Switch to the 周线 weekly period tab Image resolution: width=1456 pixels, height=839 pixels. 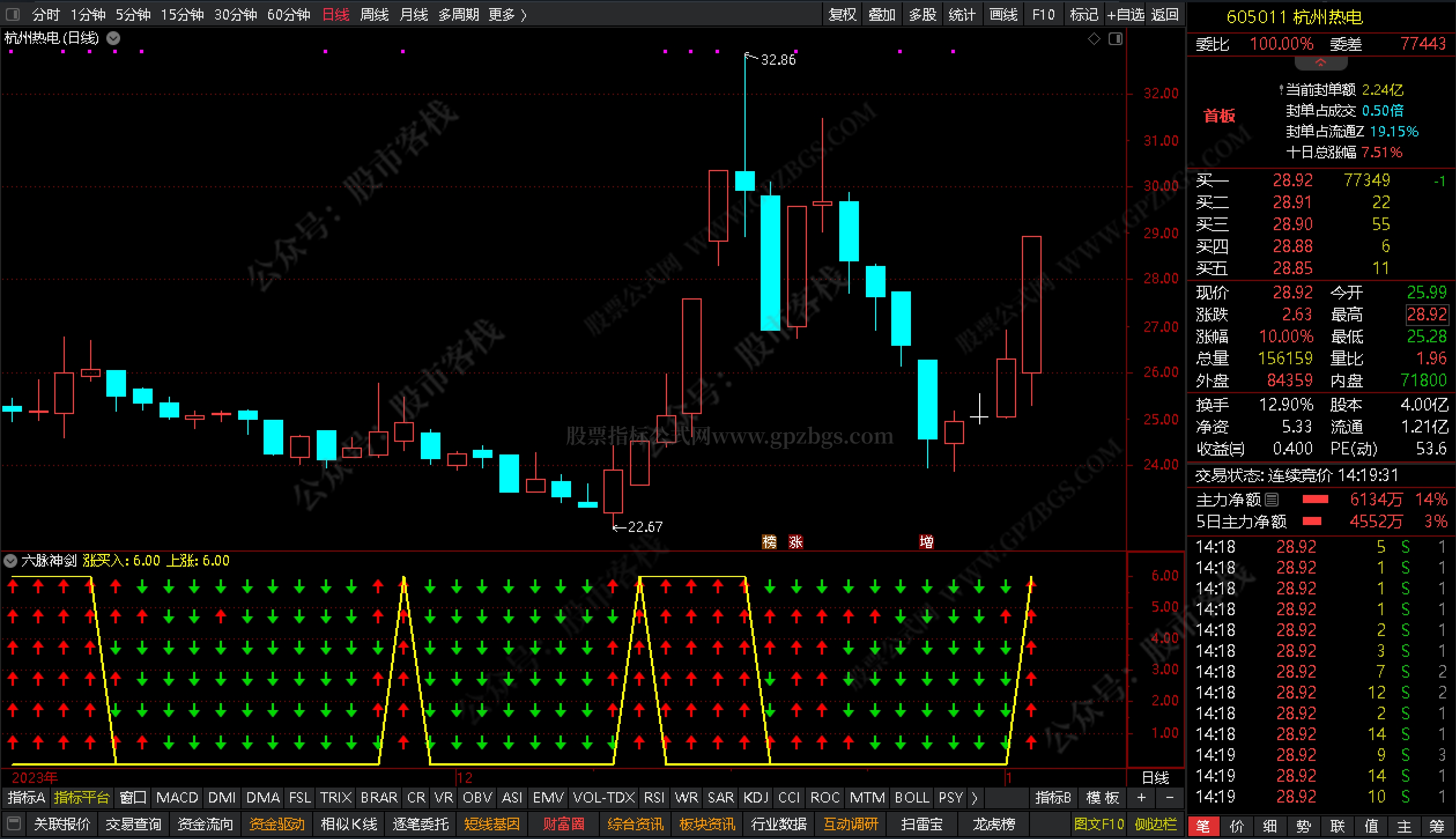click(x=374, y=14)
